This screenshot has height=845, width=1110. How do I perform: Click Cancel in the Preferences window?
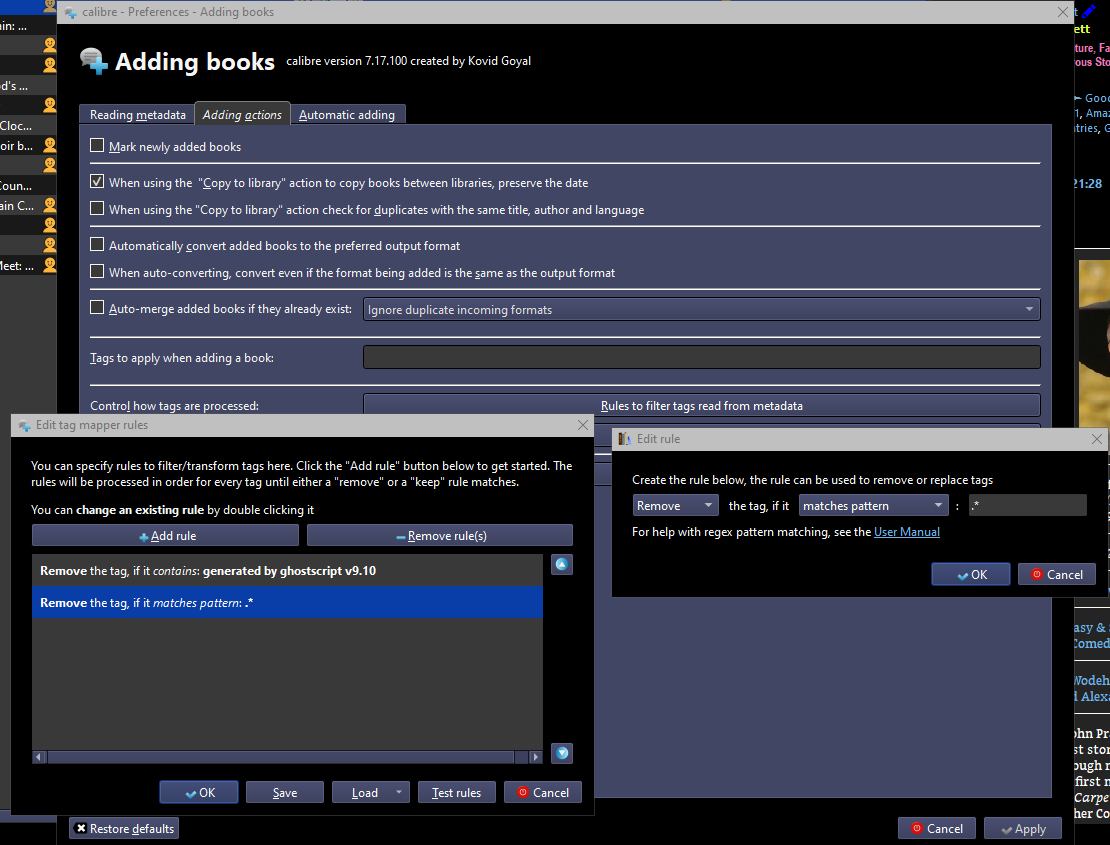tap(937, 829)
